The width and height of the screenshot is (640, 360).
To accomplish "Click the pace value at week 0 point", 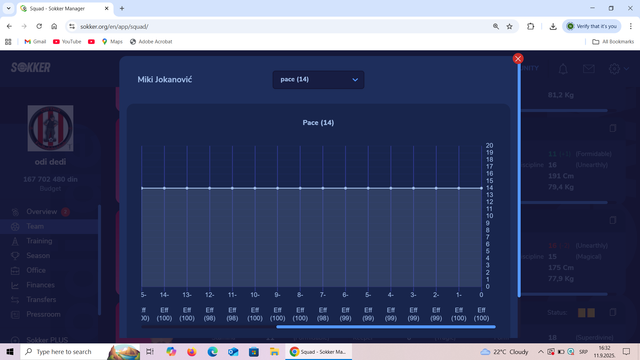I will 482,188.
